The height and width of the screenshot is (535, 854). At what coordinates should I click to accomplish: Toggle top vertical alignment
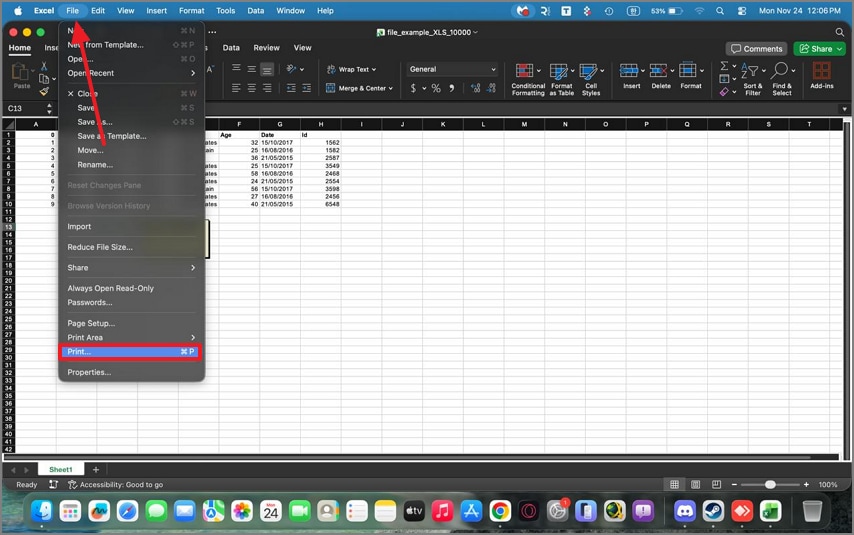coord(236,69)
